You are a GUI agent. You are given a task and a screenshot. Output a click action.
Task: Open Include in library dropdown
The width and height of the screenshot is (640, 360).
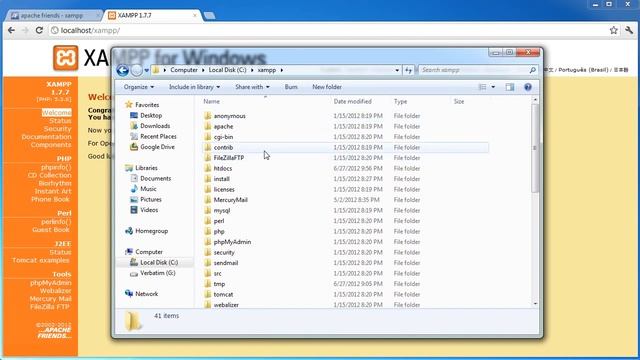click(x=194, y=87)
